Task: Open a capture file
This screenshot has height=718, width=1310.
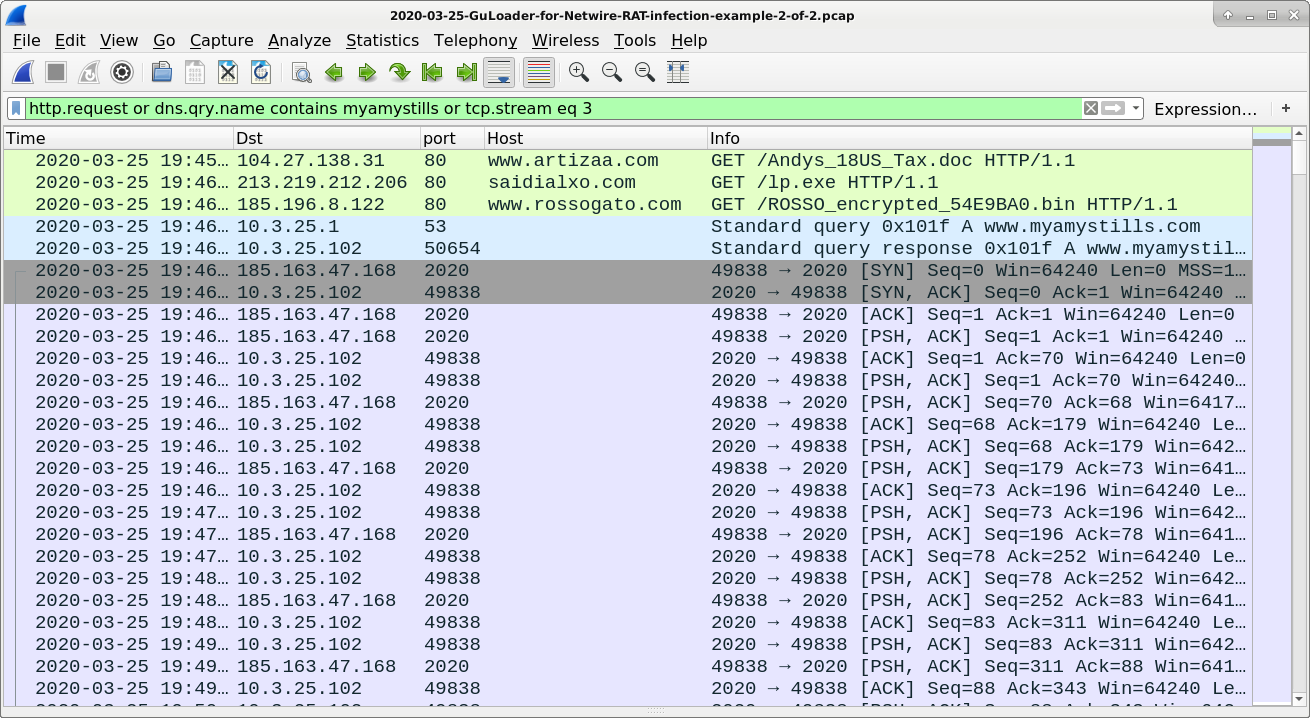Action: tap(160, 72)
